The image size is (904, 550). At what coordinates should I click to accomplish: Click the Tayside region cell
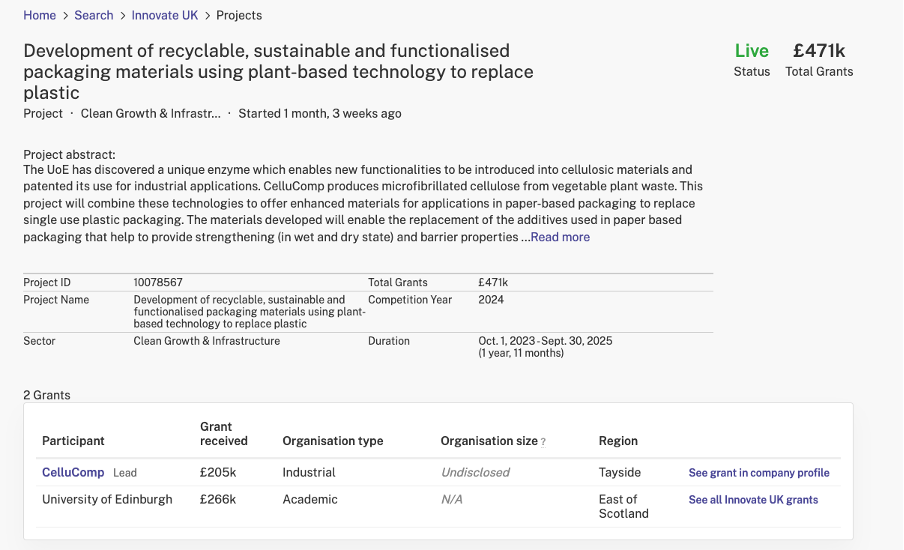point(620,472)
